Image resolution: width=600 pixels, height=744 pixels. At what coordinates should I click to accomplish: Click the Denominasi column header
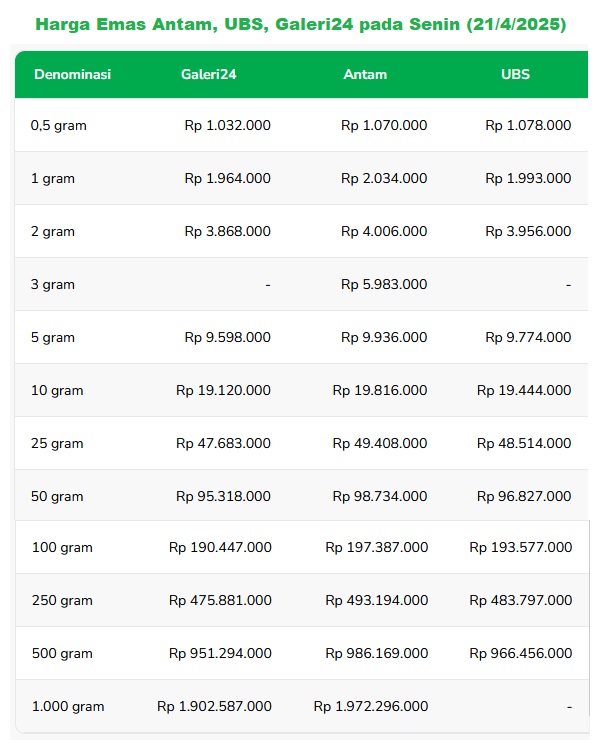73,74
